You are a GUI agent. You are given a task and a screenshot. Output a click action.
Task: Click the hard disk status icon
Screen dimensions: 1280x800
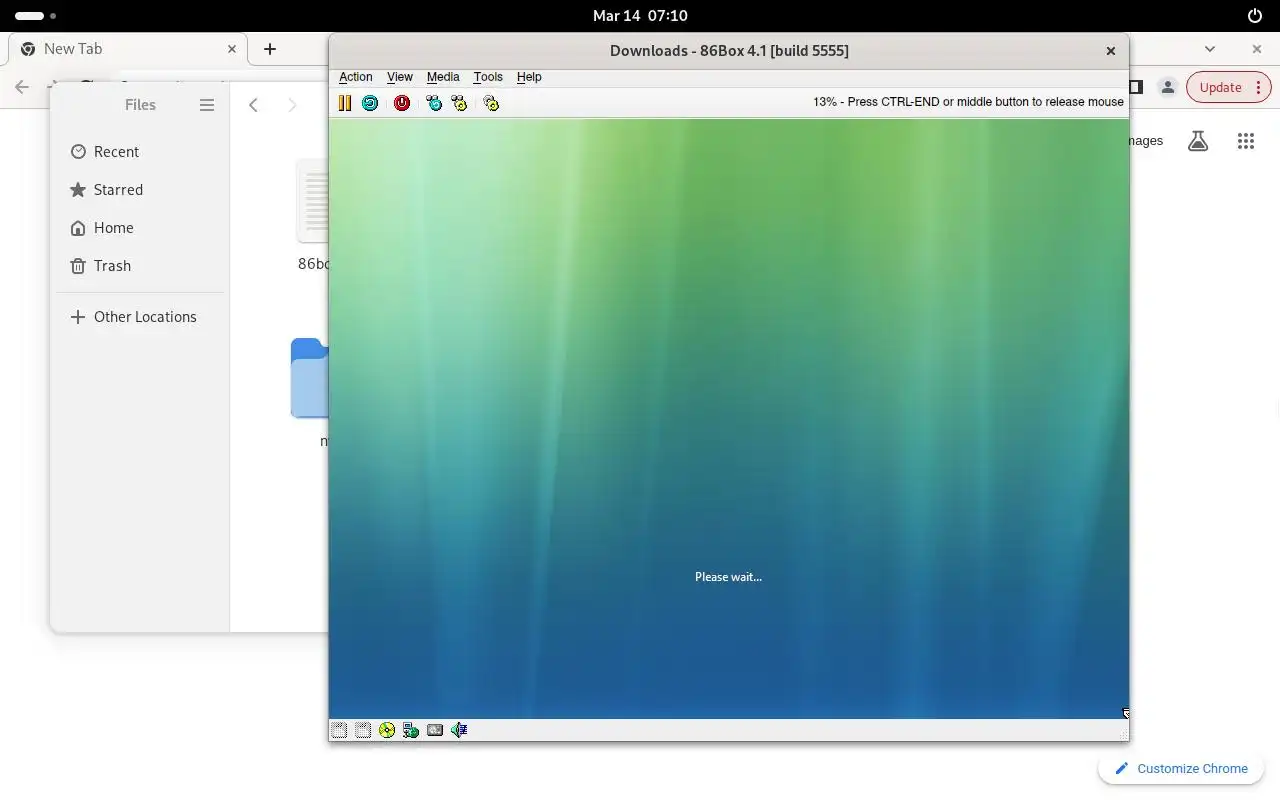(435, 730)
